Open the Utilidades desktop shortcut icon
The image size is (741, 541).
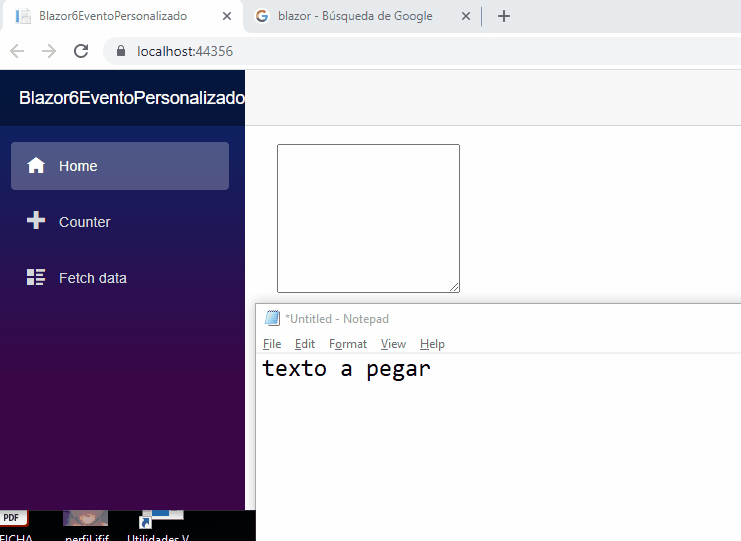pyautogui.click(x=155, y=519)
